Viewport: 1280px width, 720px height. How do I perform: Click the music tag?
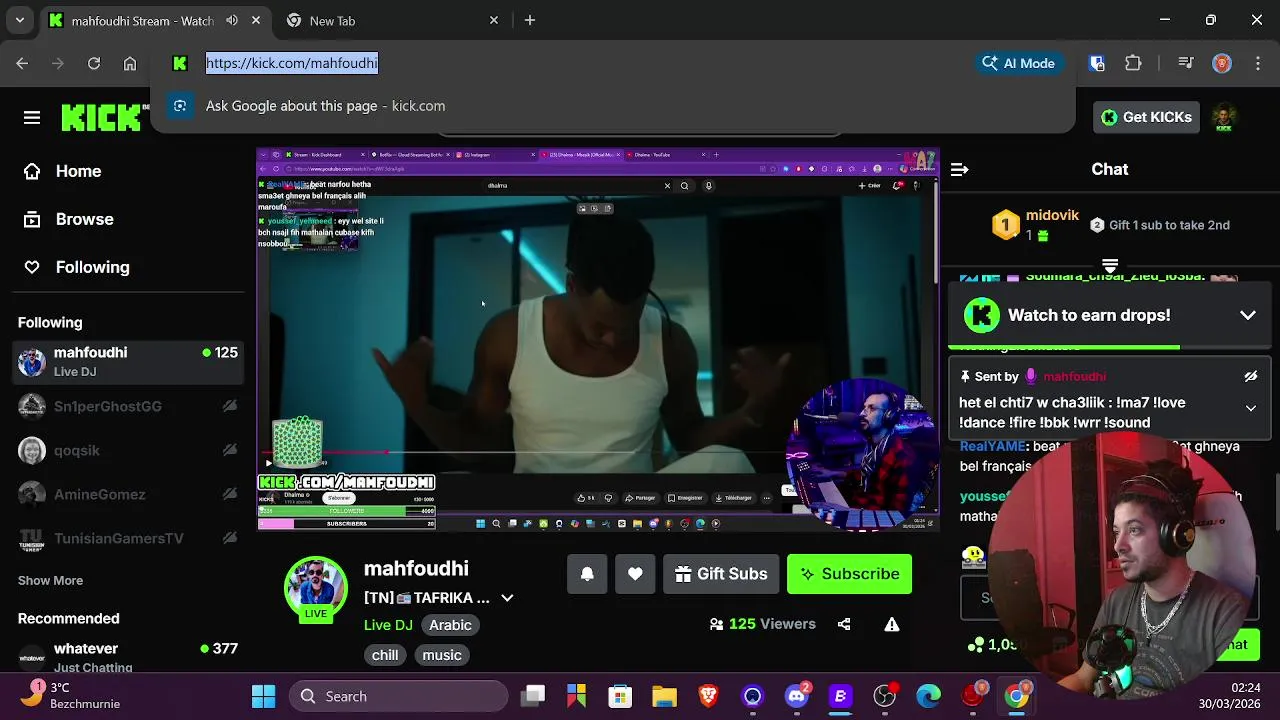click(x=442, y=655)
